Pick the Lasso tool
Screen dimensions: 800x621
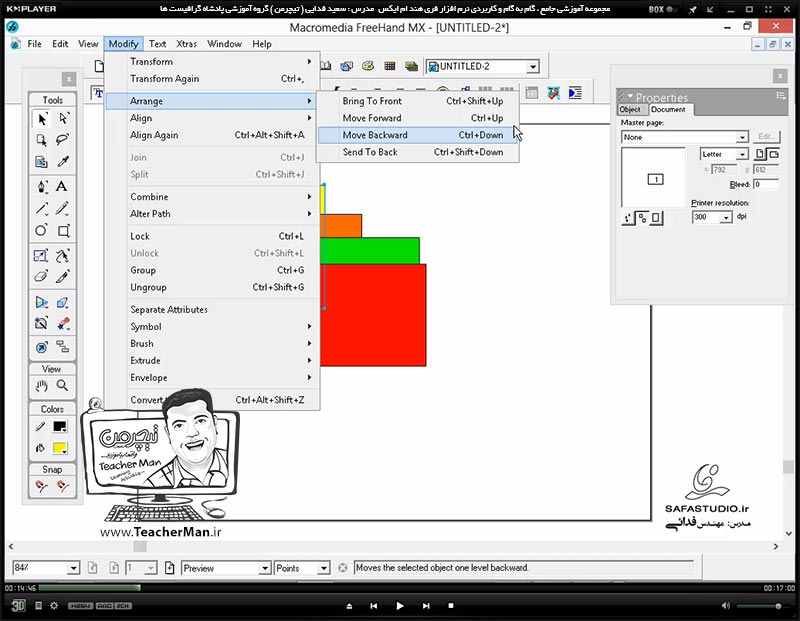coord(63,140)
